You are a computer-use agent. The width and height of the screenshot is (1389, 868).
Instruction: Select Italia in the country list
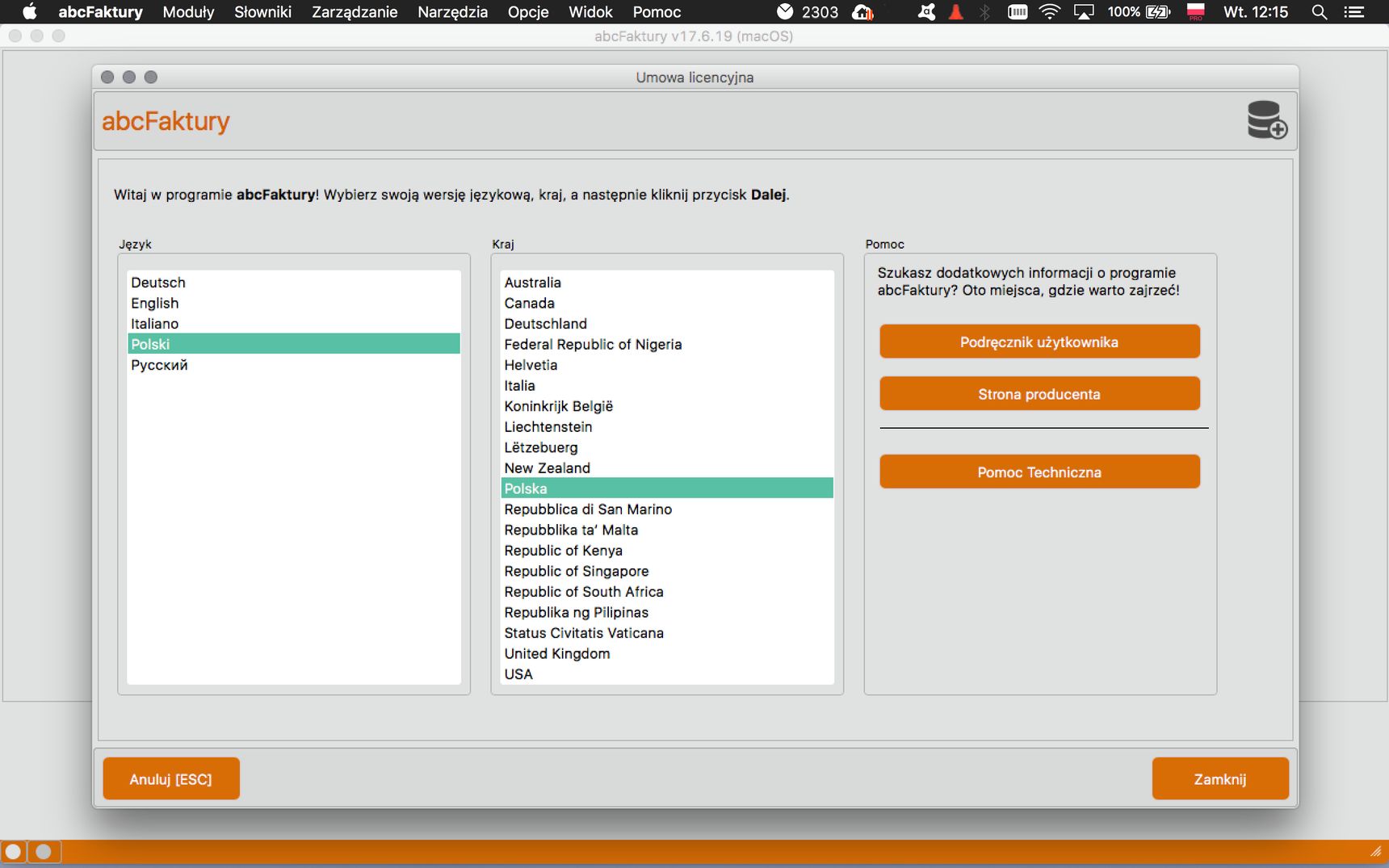point(667,385)
